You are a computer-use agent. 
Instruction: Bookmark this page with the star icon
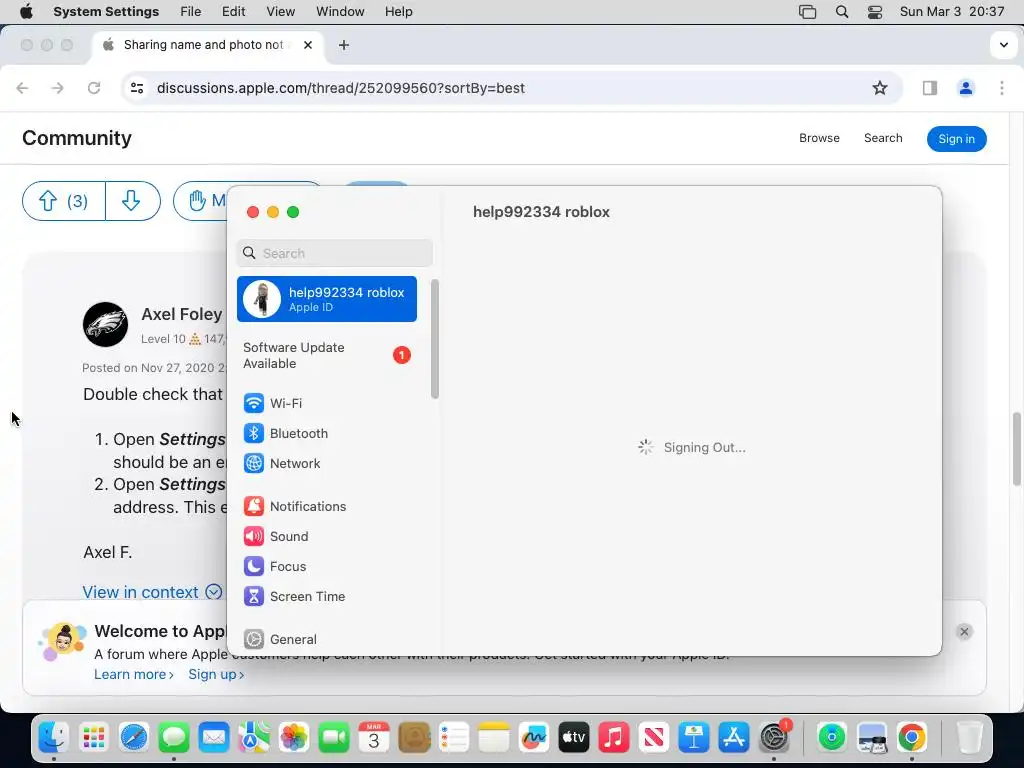point(880,88)
